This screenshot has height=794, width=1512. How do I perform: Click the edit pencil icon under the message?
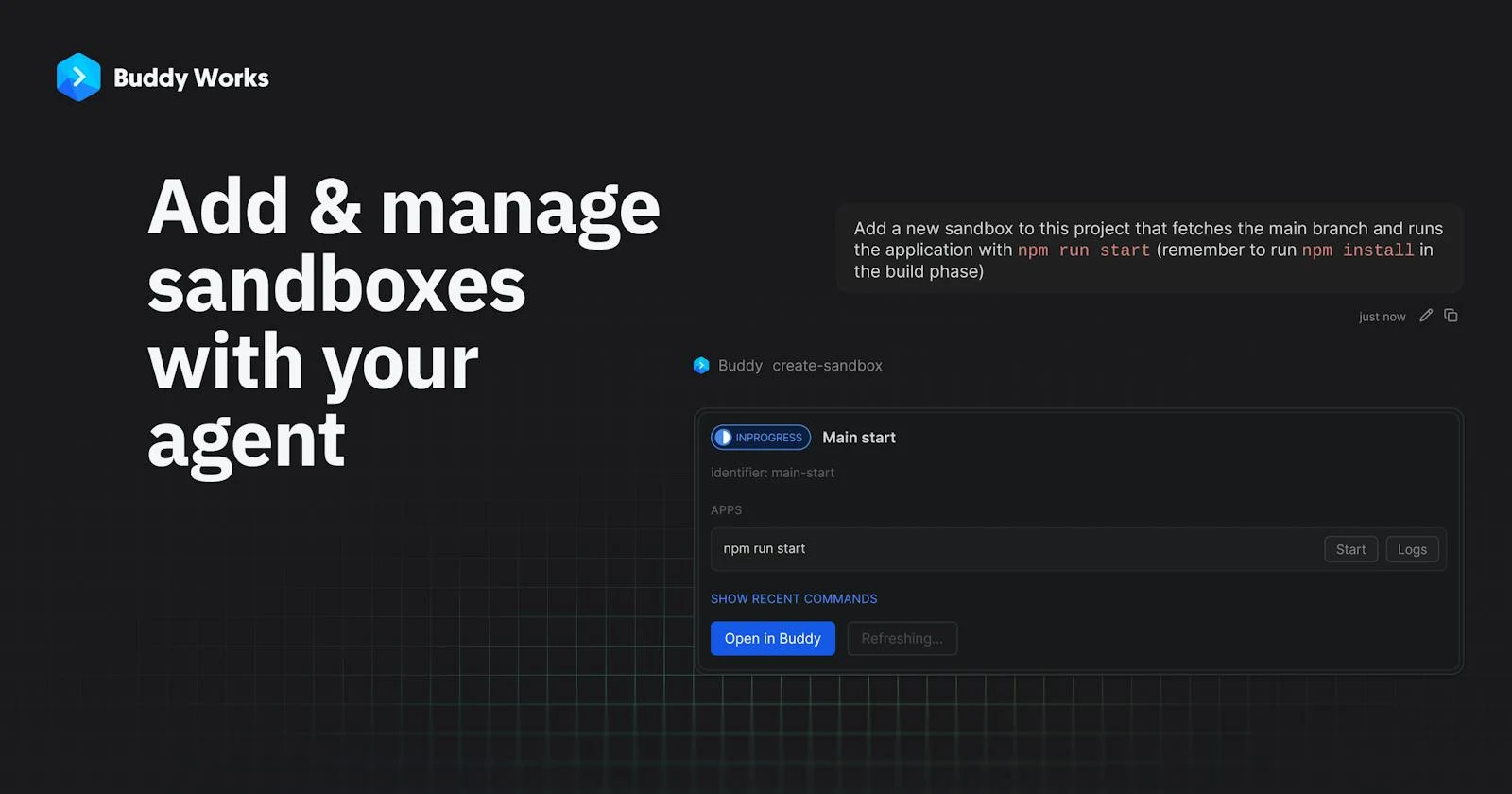1426,316
